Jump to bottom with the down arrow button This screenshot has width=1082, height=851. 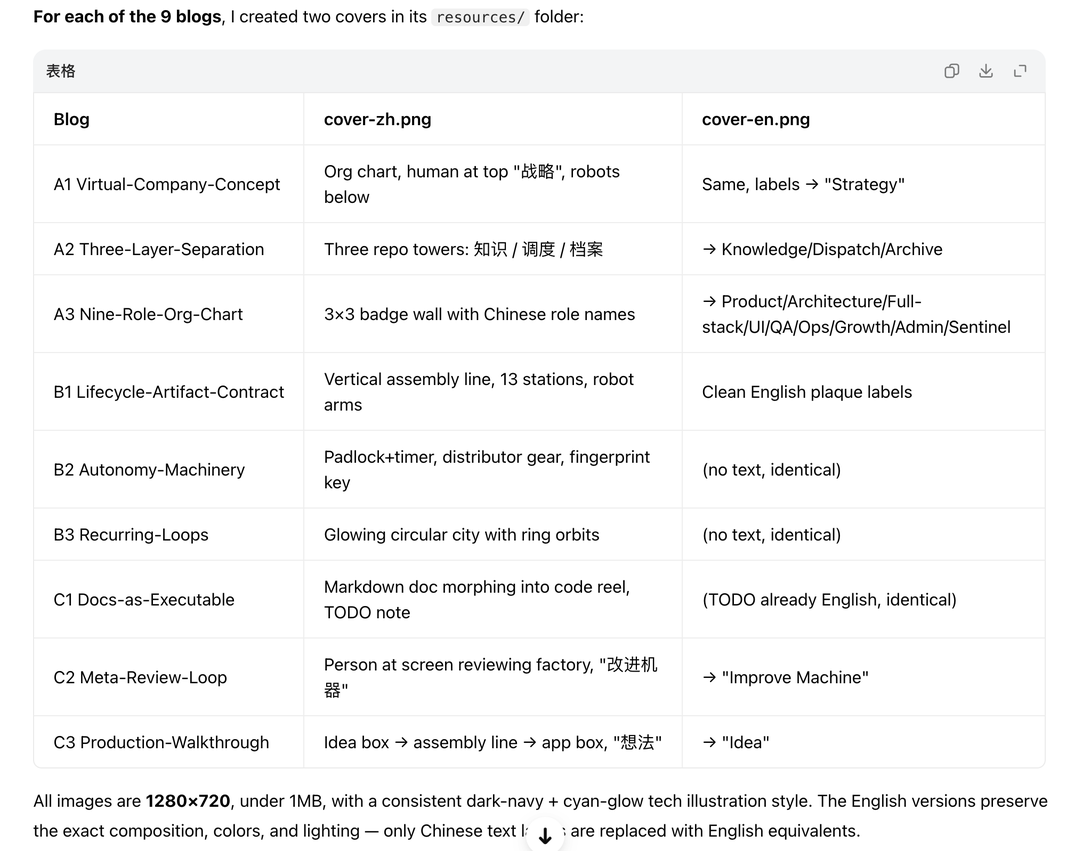(545, 836)
